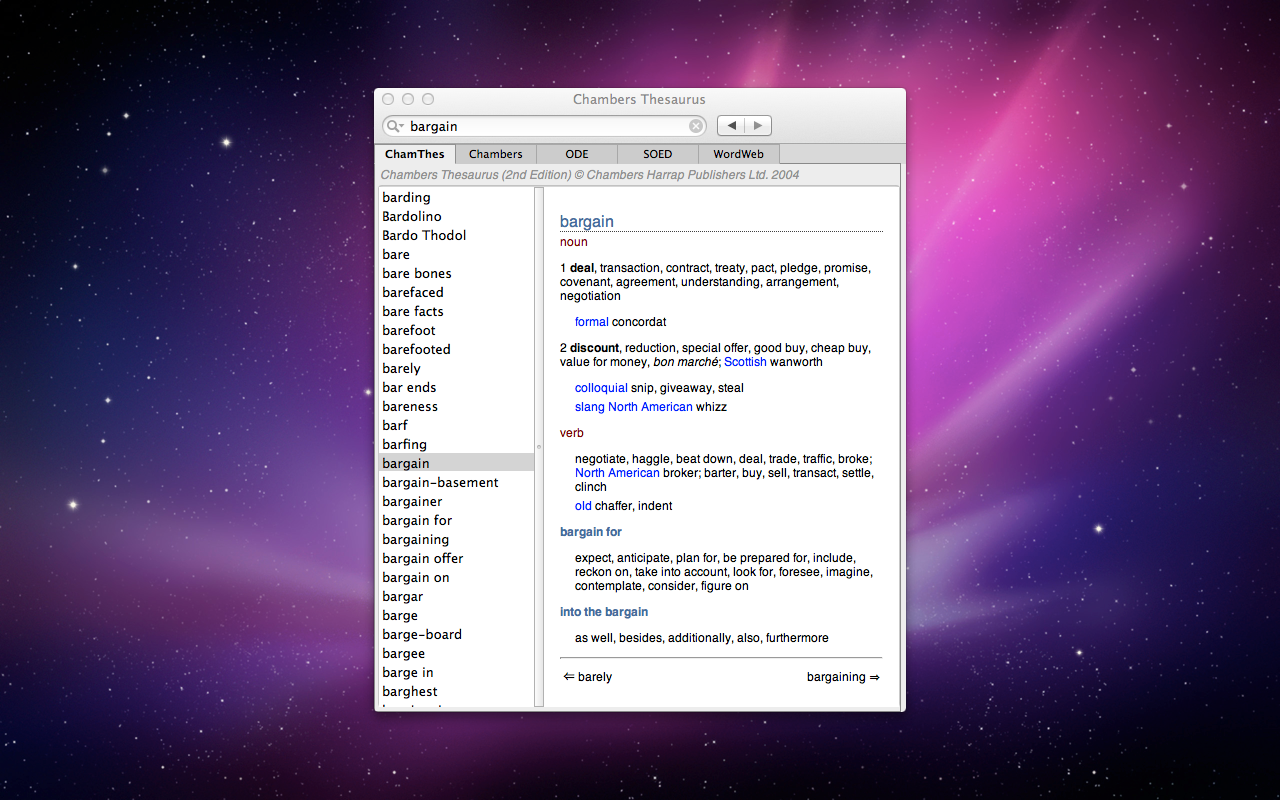Click the 'colloquial' register link
Image resolution: width=1280 pixels, height=800 pixels.
(601, 388)
